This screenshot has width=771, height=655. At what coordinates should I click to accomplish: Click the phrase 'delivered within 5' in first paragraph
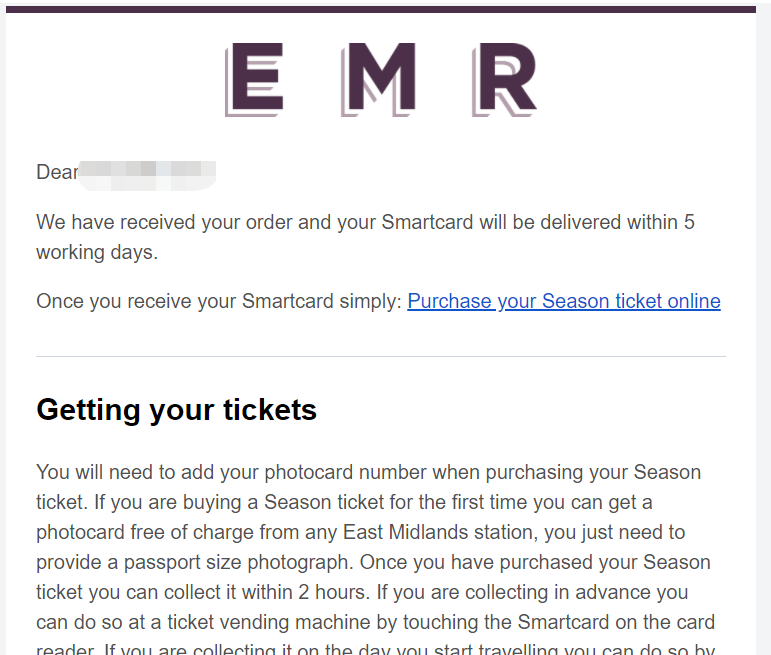618,222
